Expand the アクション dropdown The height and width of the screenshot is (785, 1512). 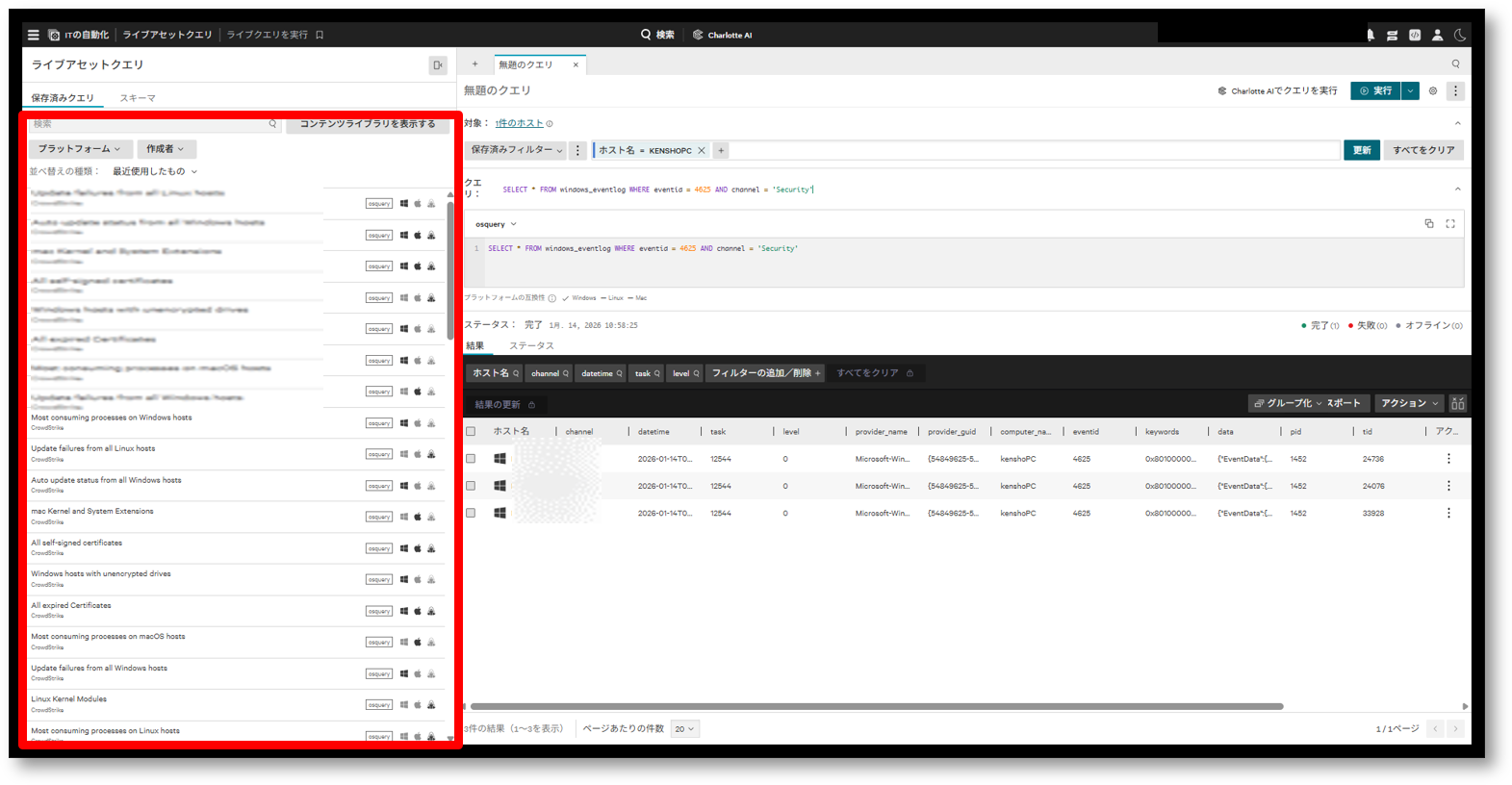pos(1409,404)
